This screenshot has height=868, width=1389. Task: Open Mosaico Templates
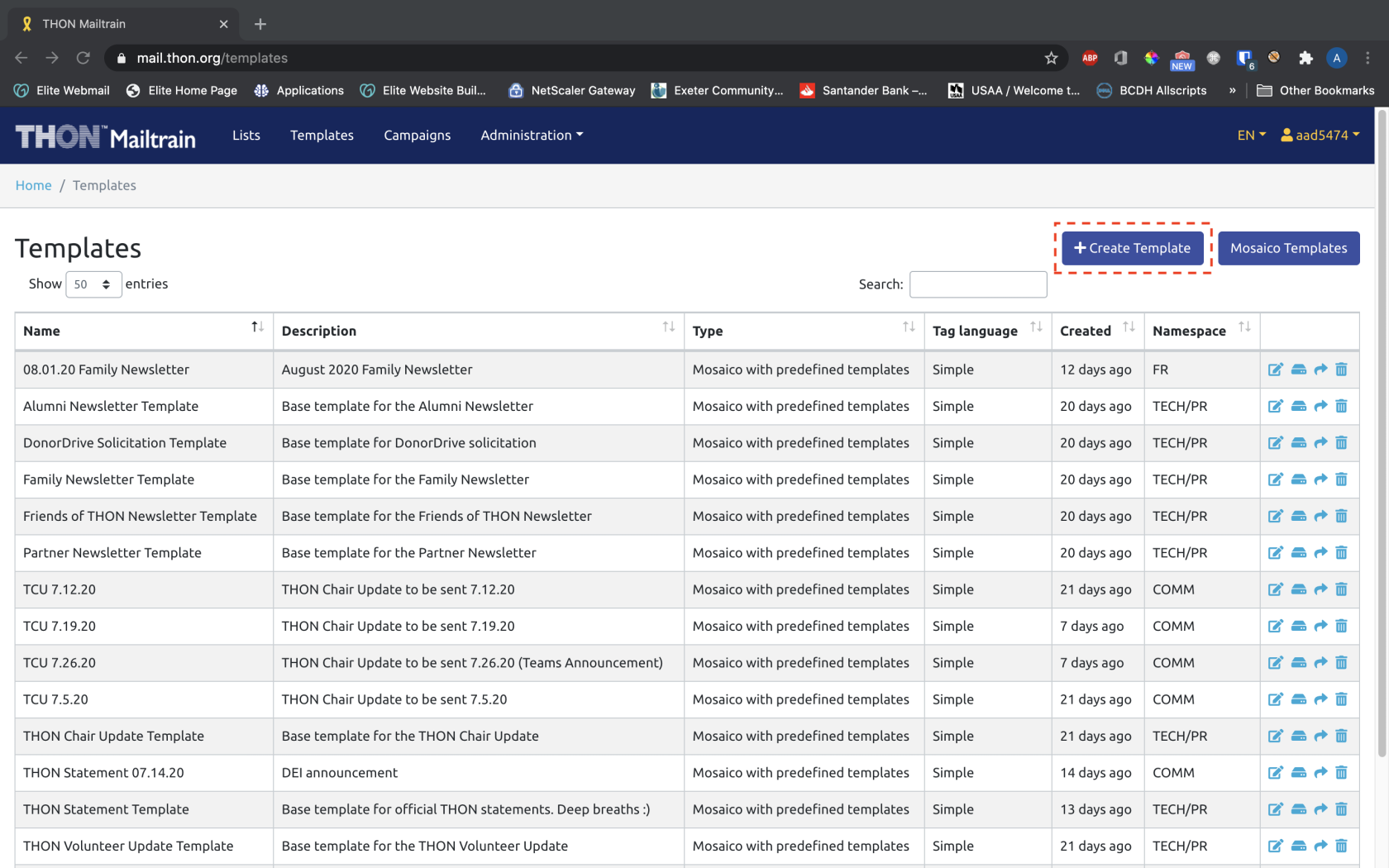(1288, 248)
